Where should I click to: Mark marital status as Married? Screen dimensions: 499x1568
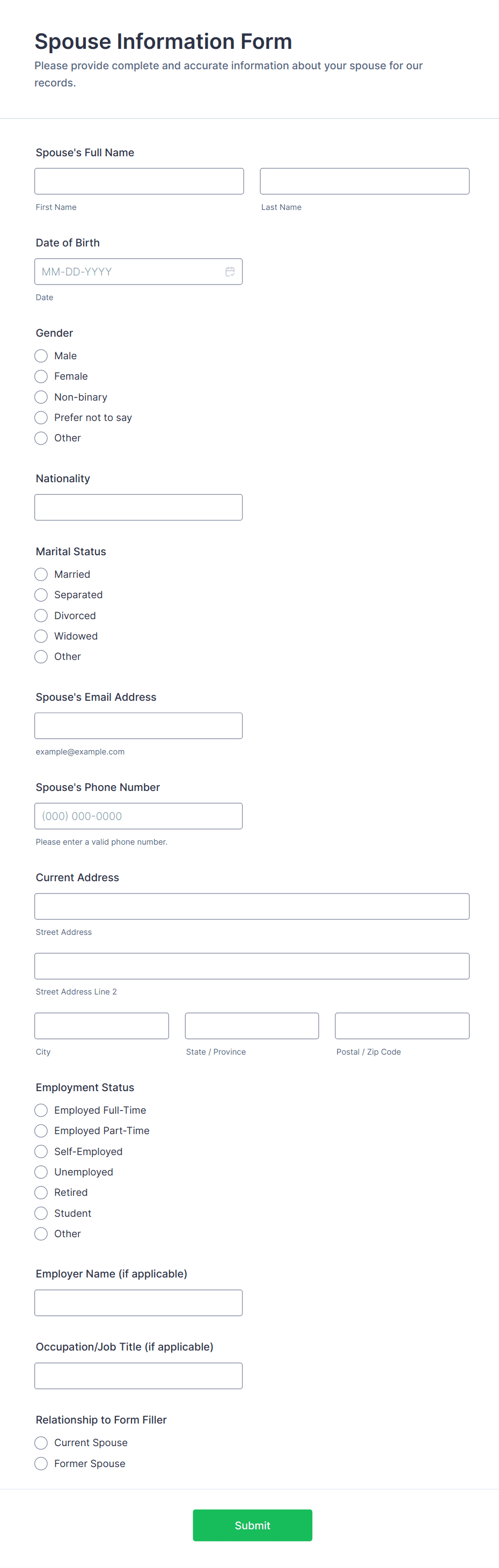click(x=41, y=574)
